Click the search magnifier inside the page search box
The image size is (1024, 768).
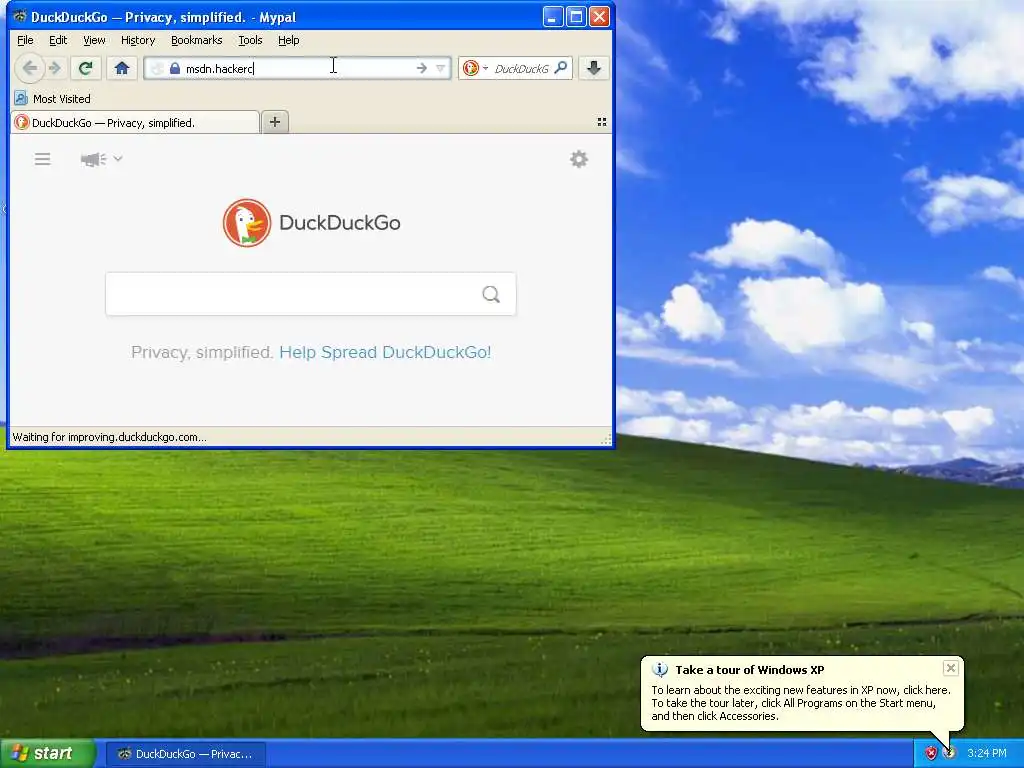click(491, 295)
